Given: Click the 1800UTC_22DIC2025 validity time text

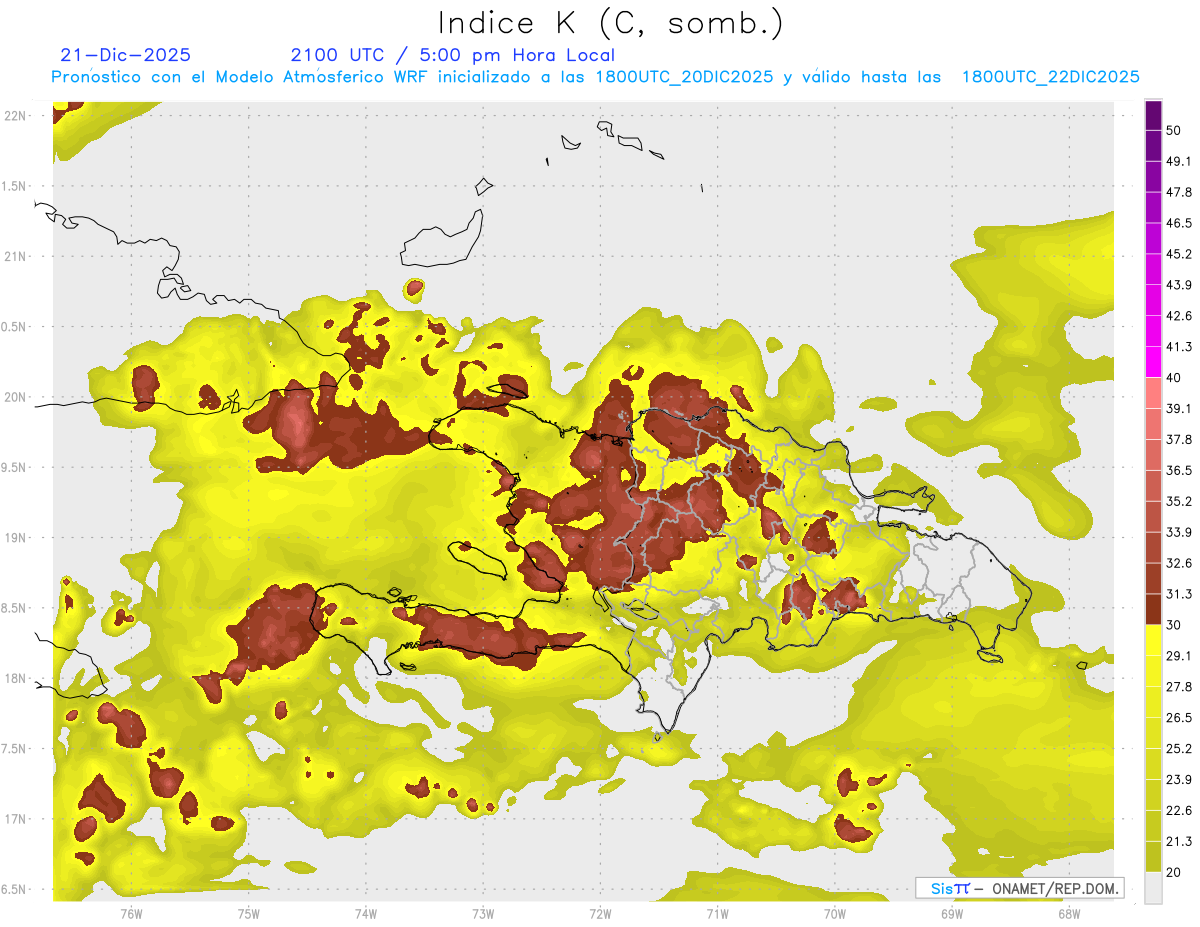Looking at the screenshot, I should (x=1050, y=77).
